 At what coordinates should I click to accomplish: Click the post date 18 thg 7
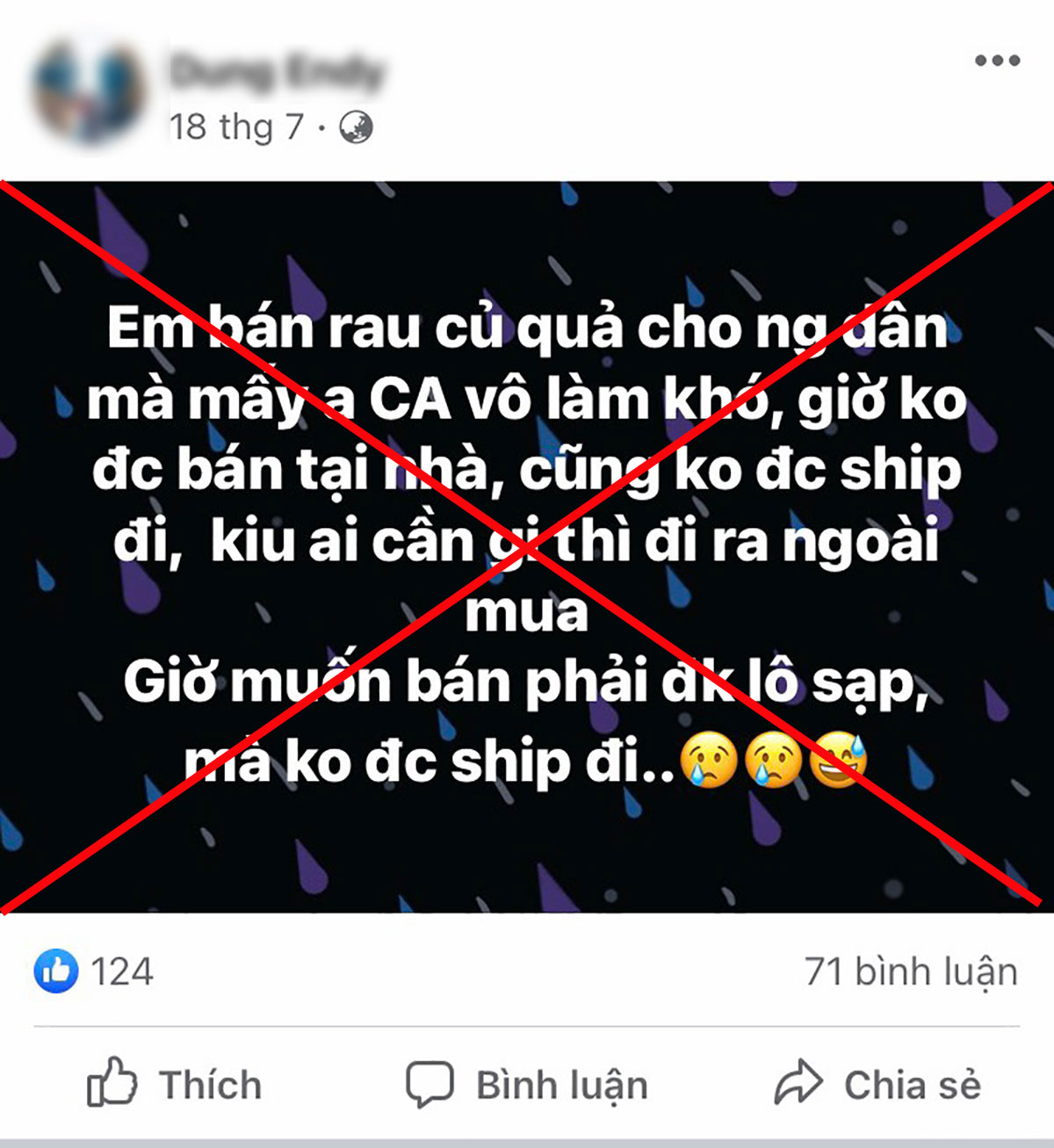click(236, 127)
